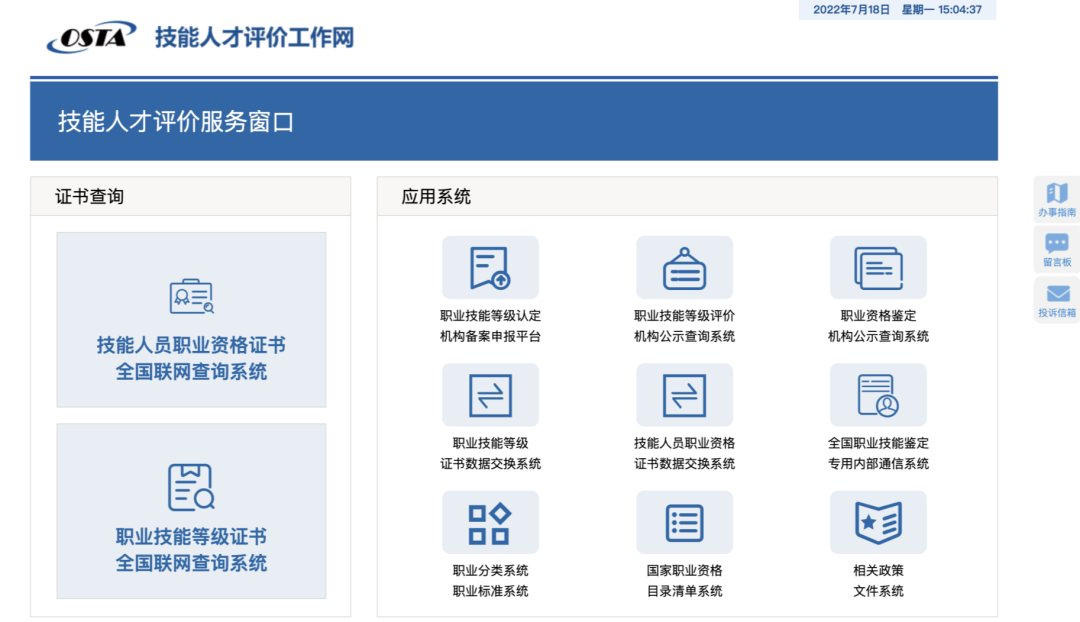Click the 全国职业技能鉴定专用内部通信系统 icon

click(878, 395)
